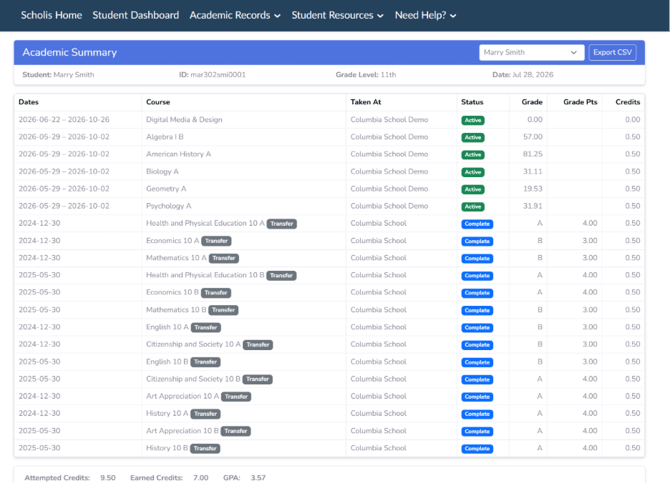
Task: Select the Biology A course row
Action: coord(329,172)
